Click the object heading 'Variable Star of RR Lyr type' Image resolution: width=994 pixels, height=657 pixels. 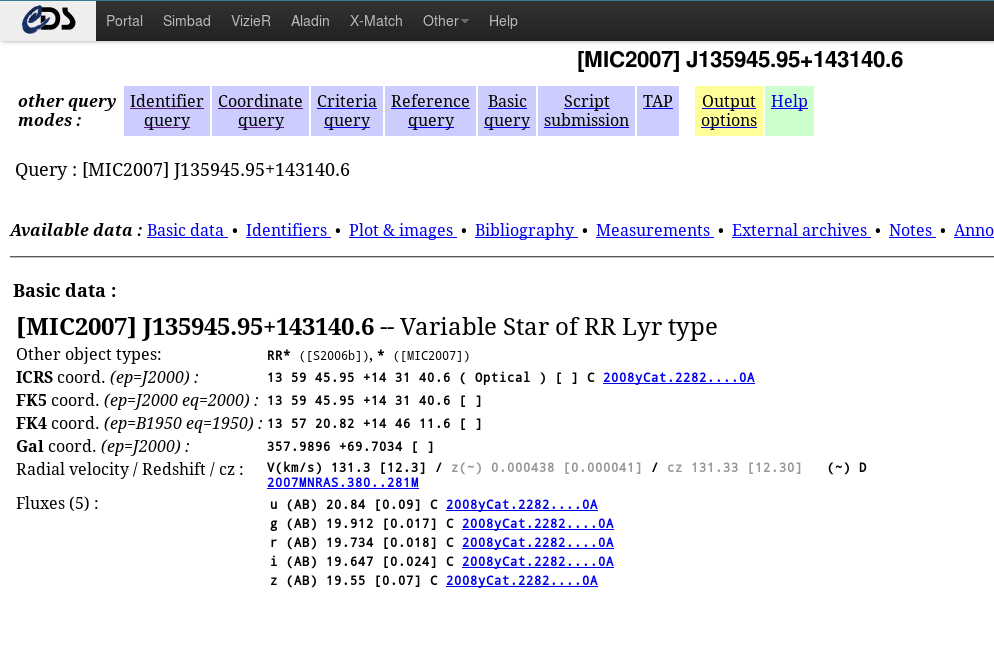coord(558,327)
